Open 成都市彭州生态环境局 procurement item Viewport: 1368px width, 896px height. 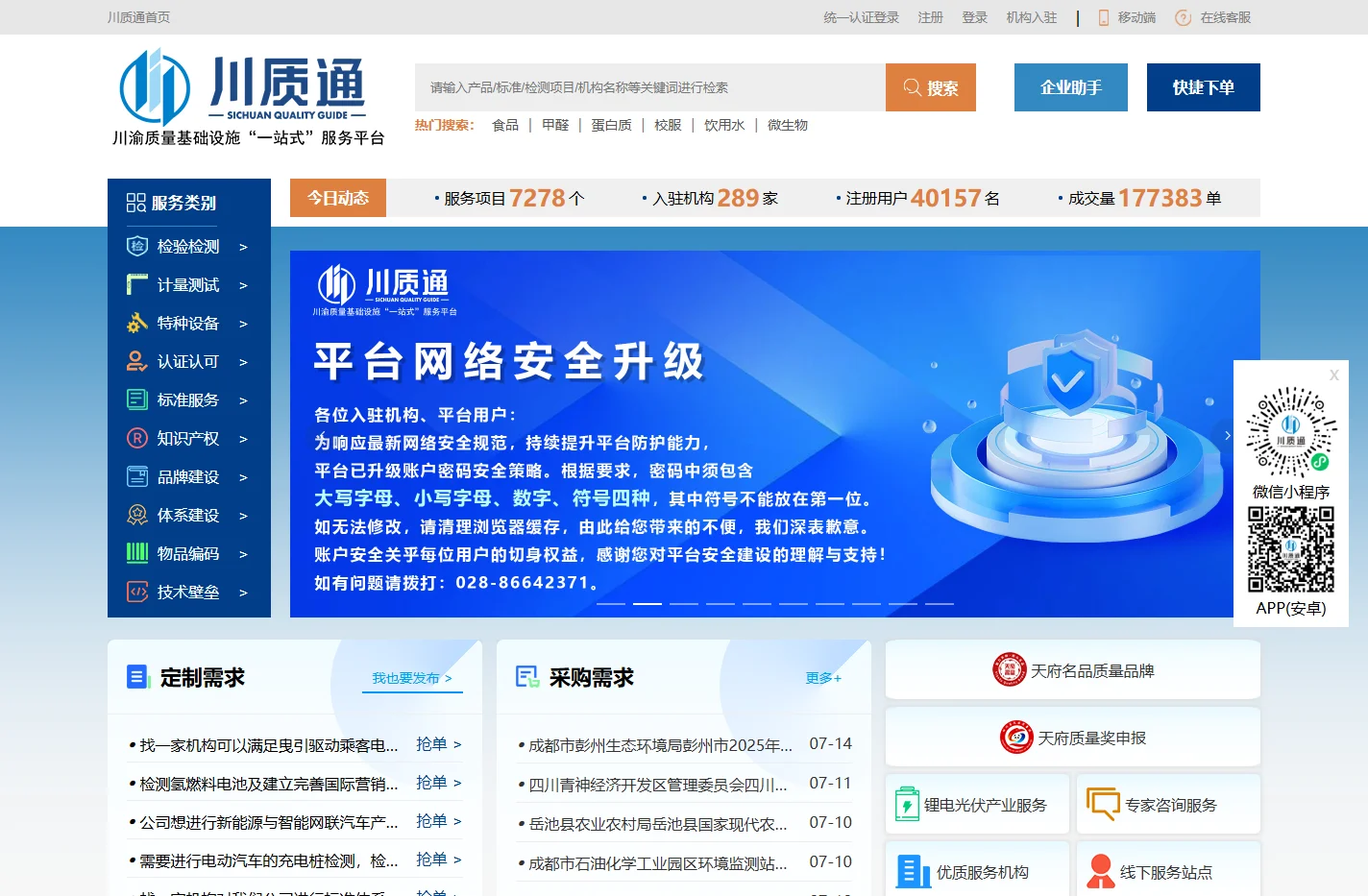pyautogui.click(x=661, y=745)
